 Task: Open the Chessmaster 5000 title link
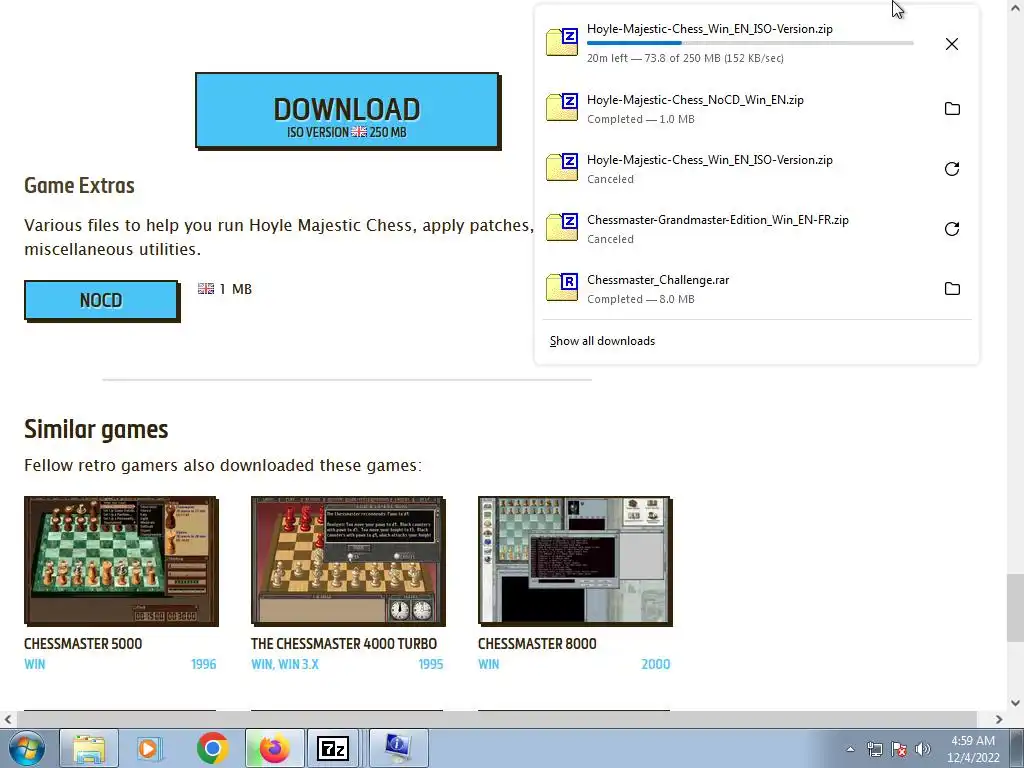pos(83,644)
